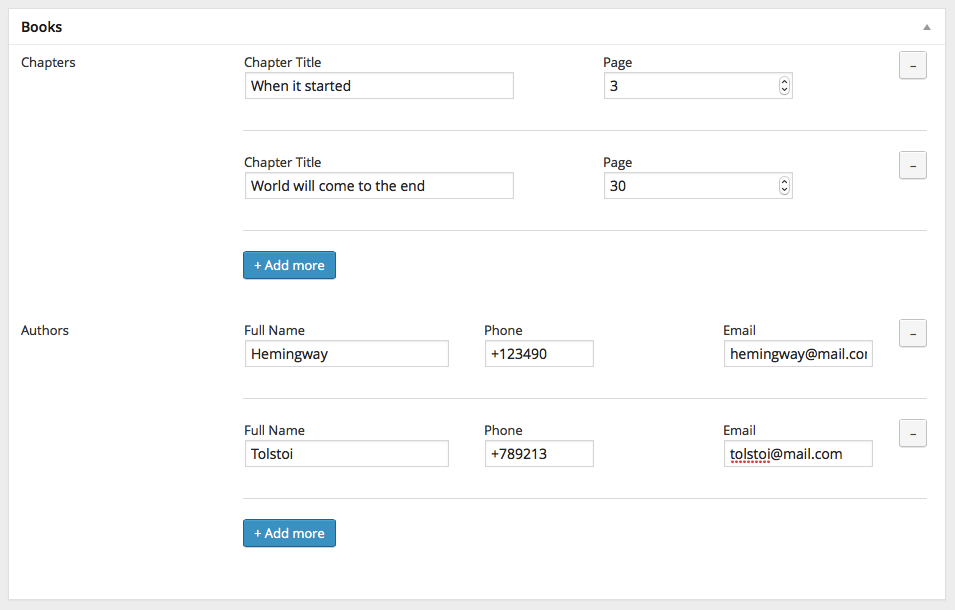Remove the Tolstoi author row
Image resolution: width=955 pixels, height=610 pixels.
point(912,433)
